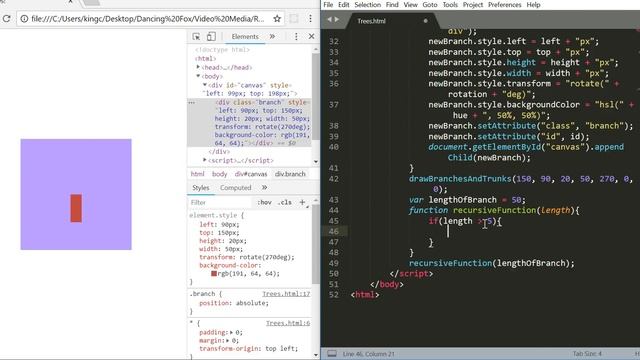
Task: Select the div class branch node
Action: tap(249, 122)
